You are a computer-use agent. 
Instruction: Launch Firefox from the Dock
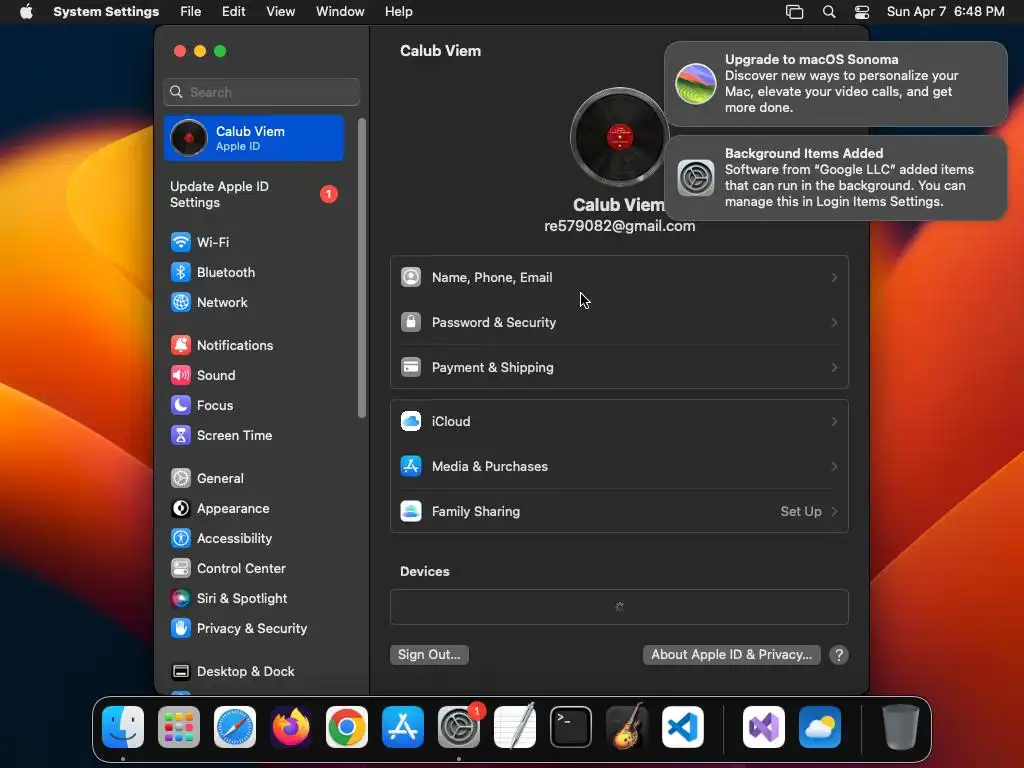pyautogui.click(x=291, y=727)
